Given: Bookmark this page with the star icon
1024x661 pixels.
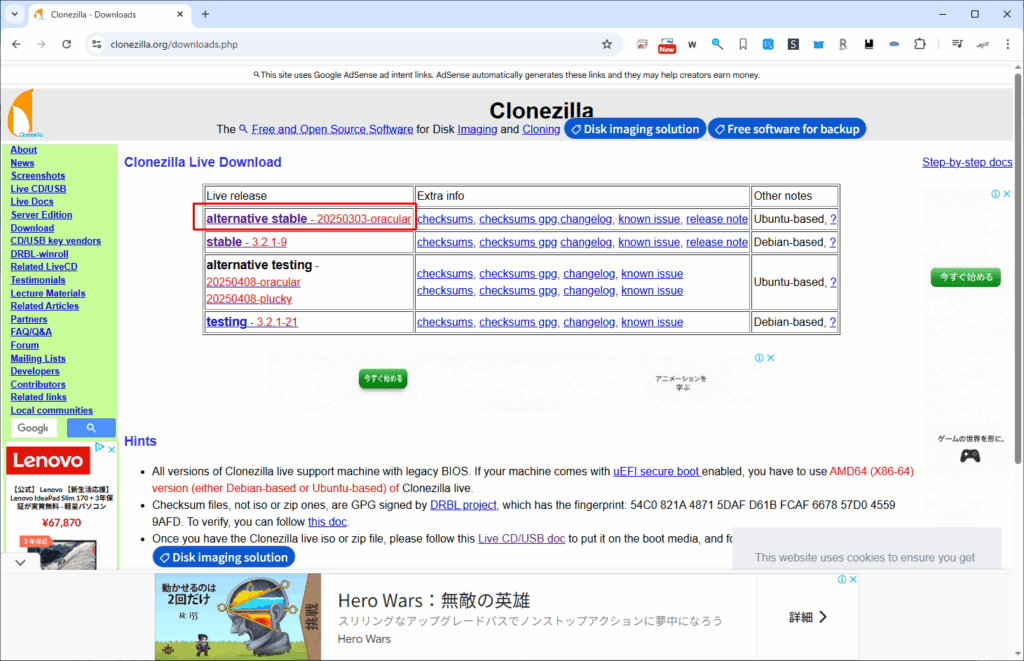Looking at the screenshot, I should [x=607, y=44].
